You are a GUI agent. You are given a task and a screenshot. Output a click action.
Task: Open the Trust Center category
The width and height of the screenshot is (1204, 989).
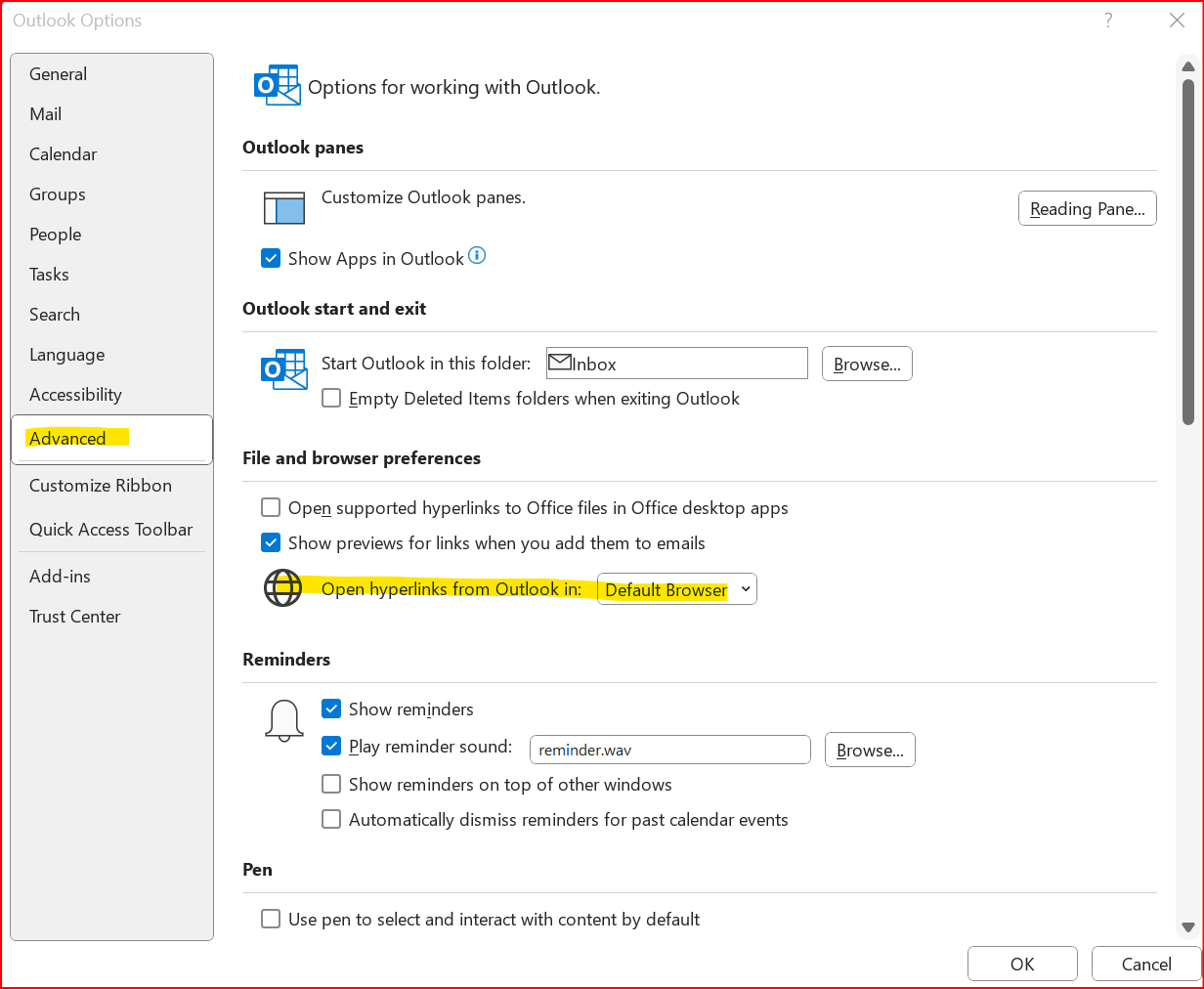pos(111,617)
